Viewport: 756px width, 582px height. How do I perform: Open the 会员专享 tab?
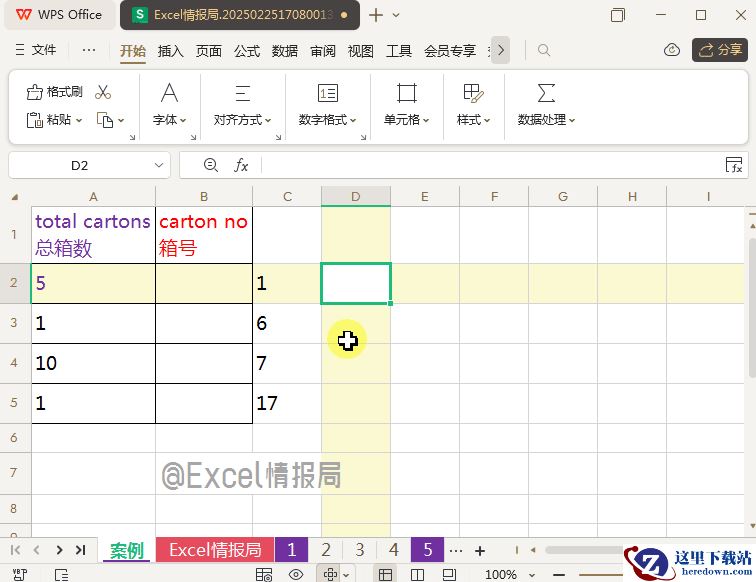450,51
